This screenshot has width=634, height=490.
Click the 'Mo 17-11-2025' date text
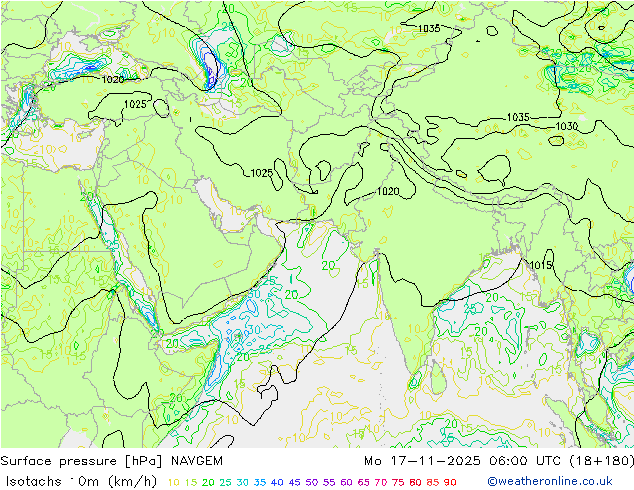422,461
